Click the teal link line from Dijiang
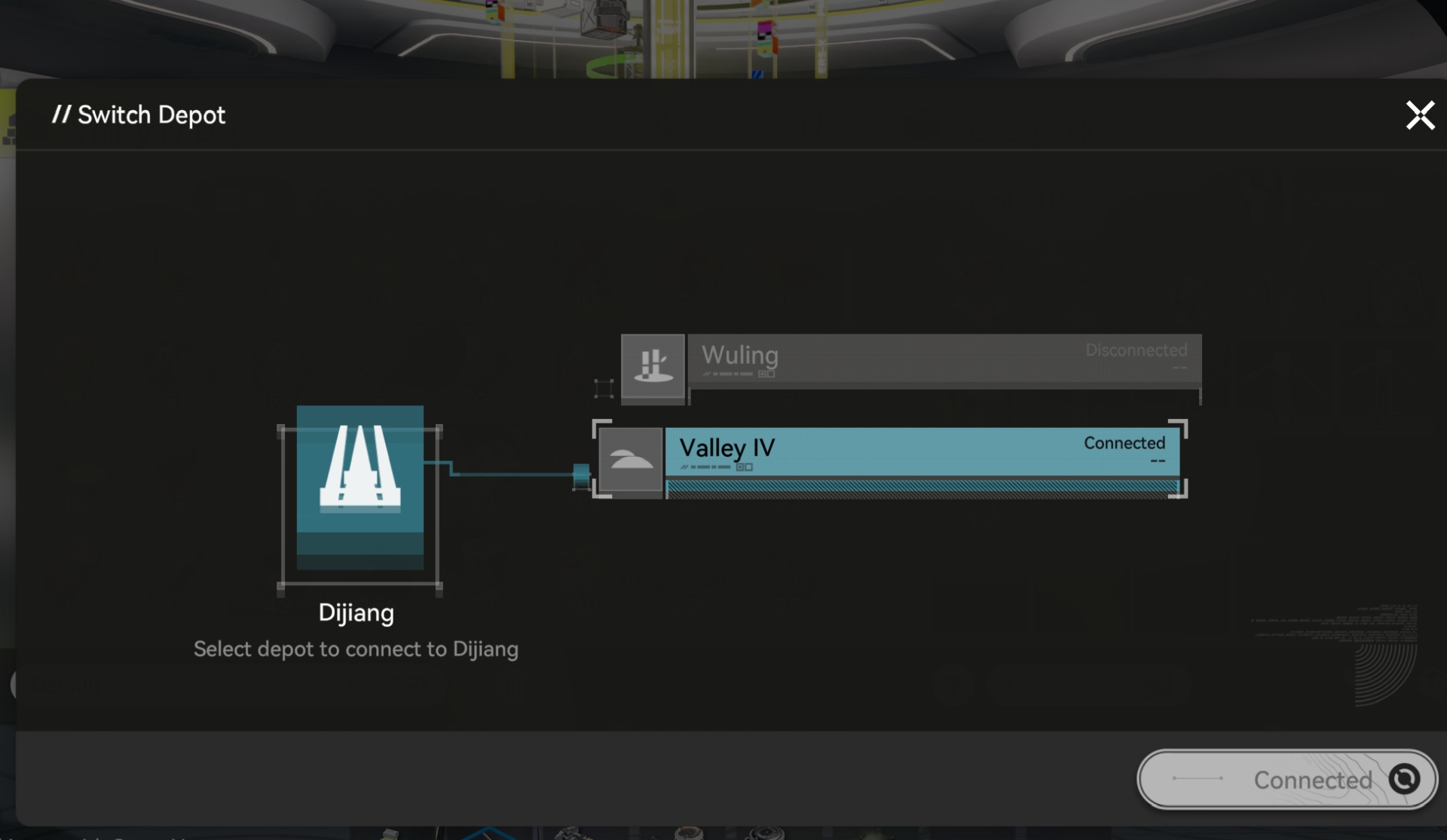 (x=512, y=474)
